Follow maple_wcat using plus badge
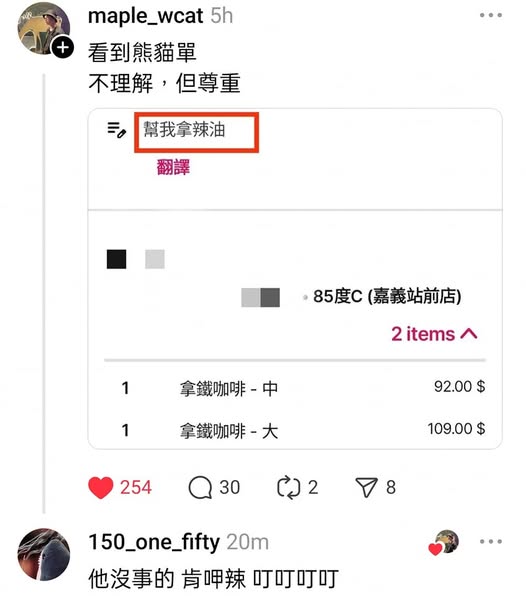This screenshot has height=596, width=526. click(63, 48)
